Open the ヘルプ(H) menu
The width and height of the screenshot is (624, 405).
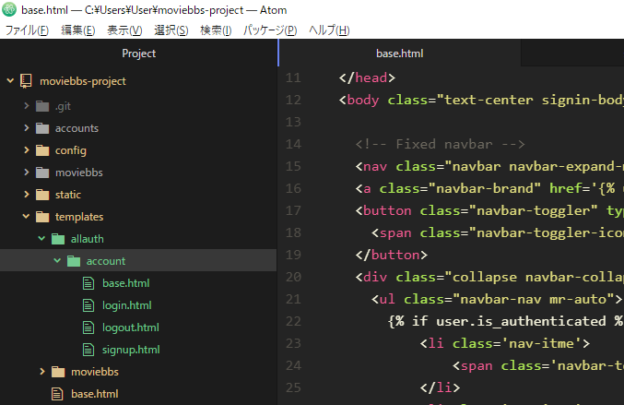pyautogui.click(x=329, y=30)
